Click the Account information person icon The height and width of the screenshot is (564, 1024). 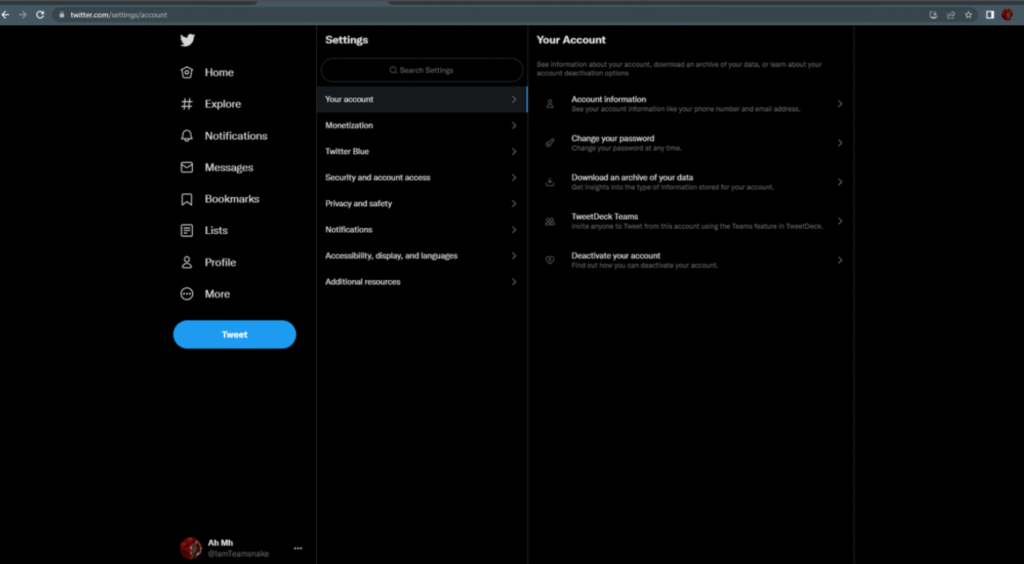click(x=550, y=104)
